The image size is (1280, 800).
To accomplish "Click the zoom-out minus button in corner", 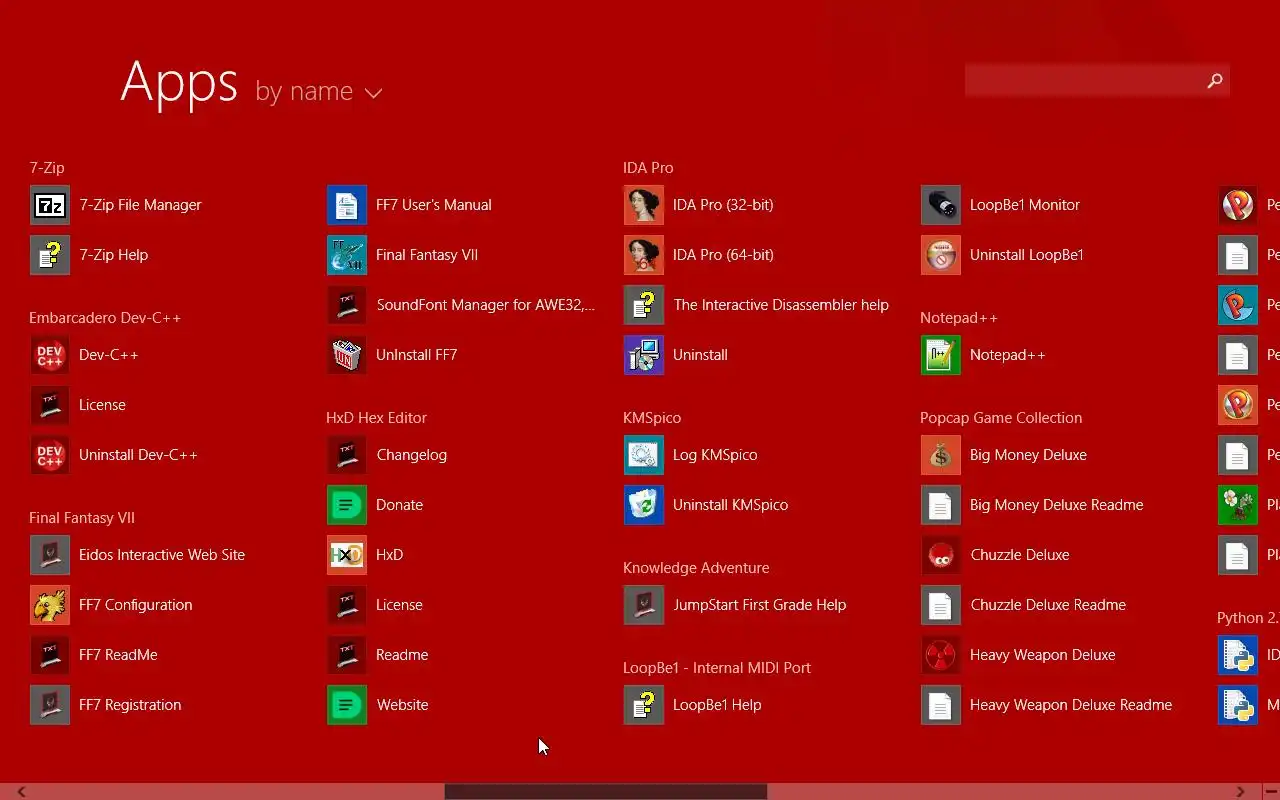I will (1270, 792).
